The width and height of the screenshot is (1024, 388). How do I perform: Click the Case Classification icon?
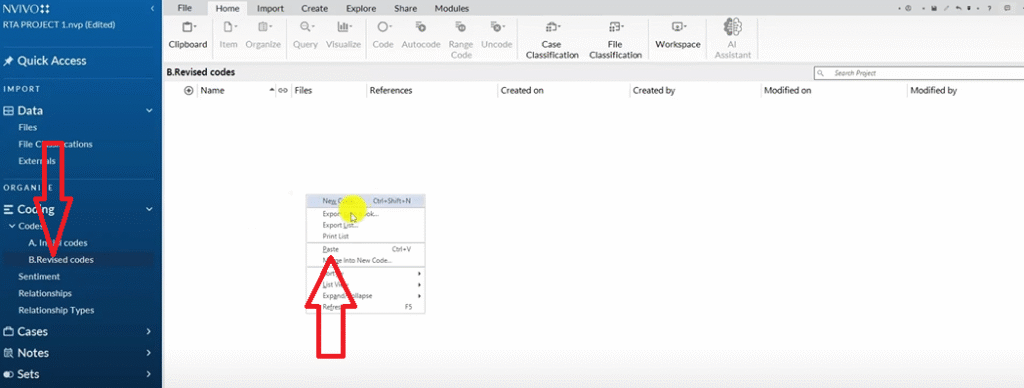pyautogui.click(x=552, y=27)
